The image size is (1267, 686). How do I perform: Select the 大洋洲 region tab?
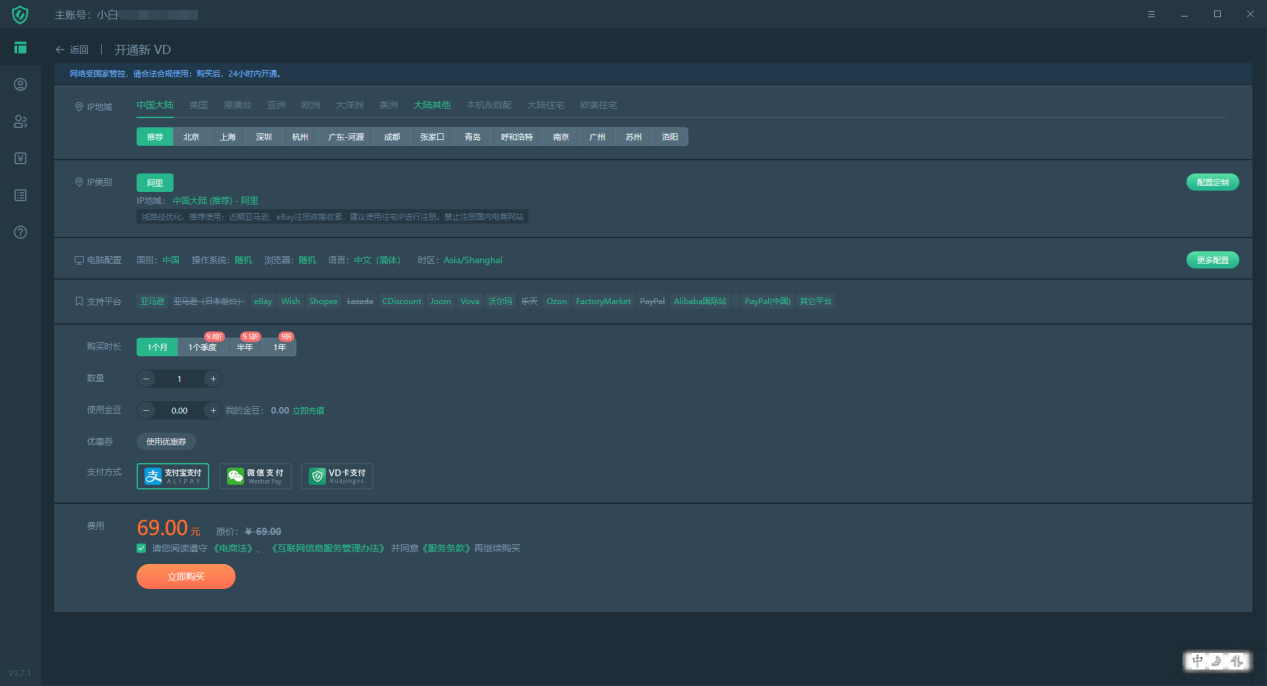(349, 105)
